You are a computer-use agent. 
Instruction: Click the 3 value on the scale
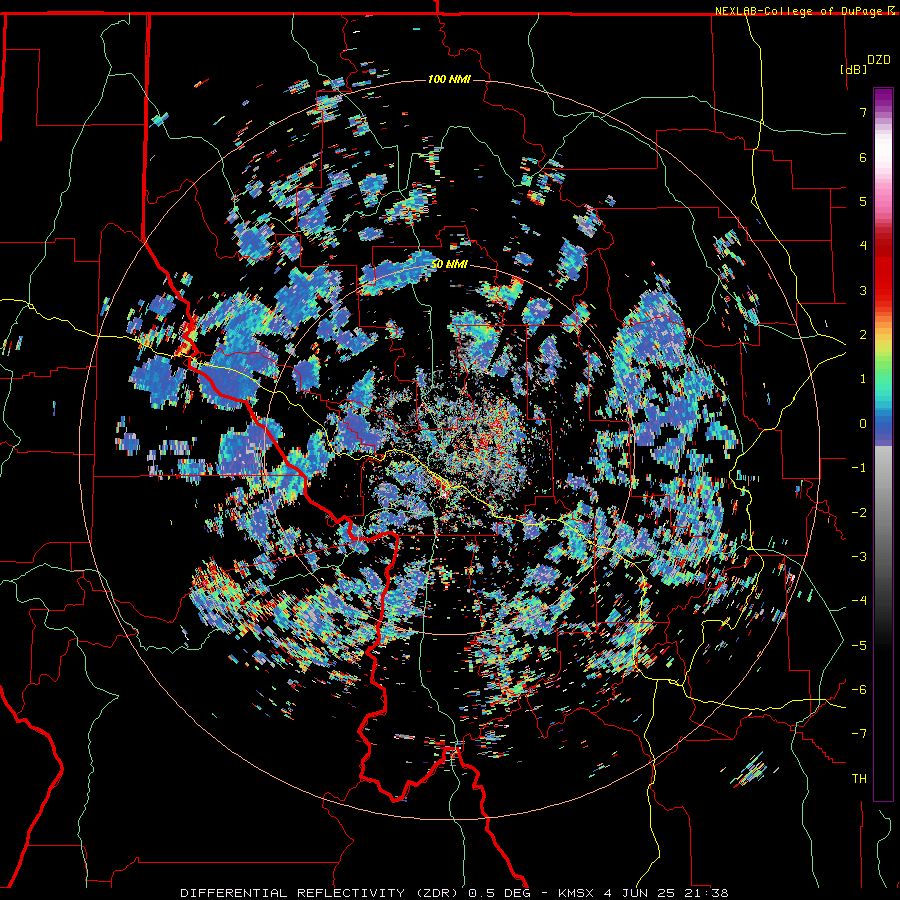coord(863,290)
